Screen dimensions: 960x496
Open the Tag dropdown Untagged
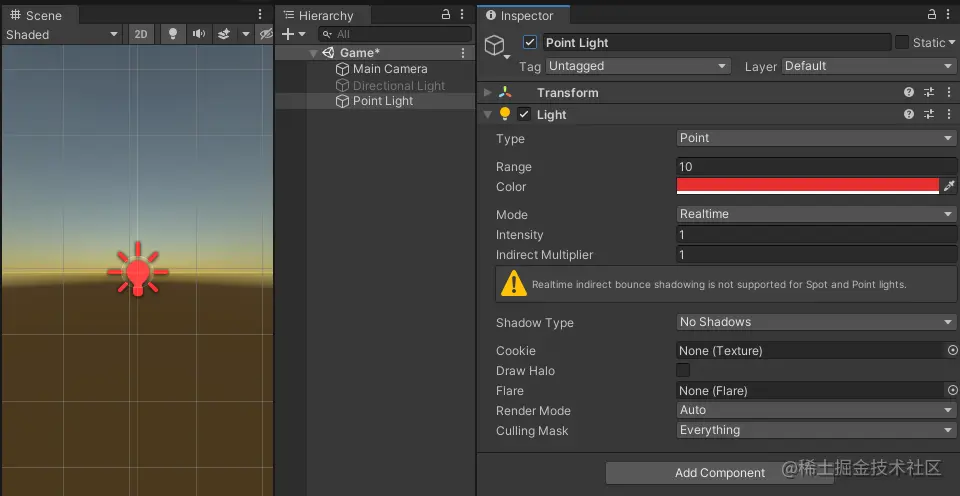pos(638,66)
